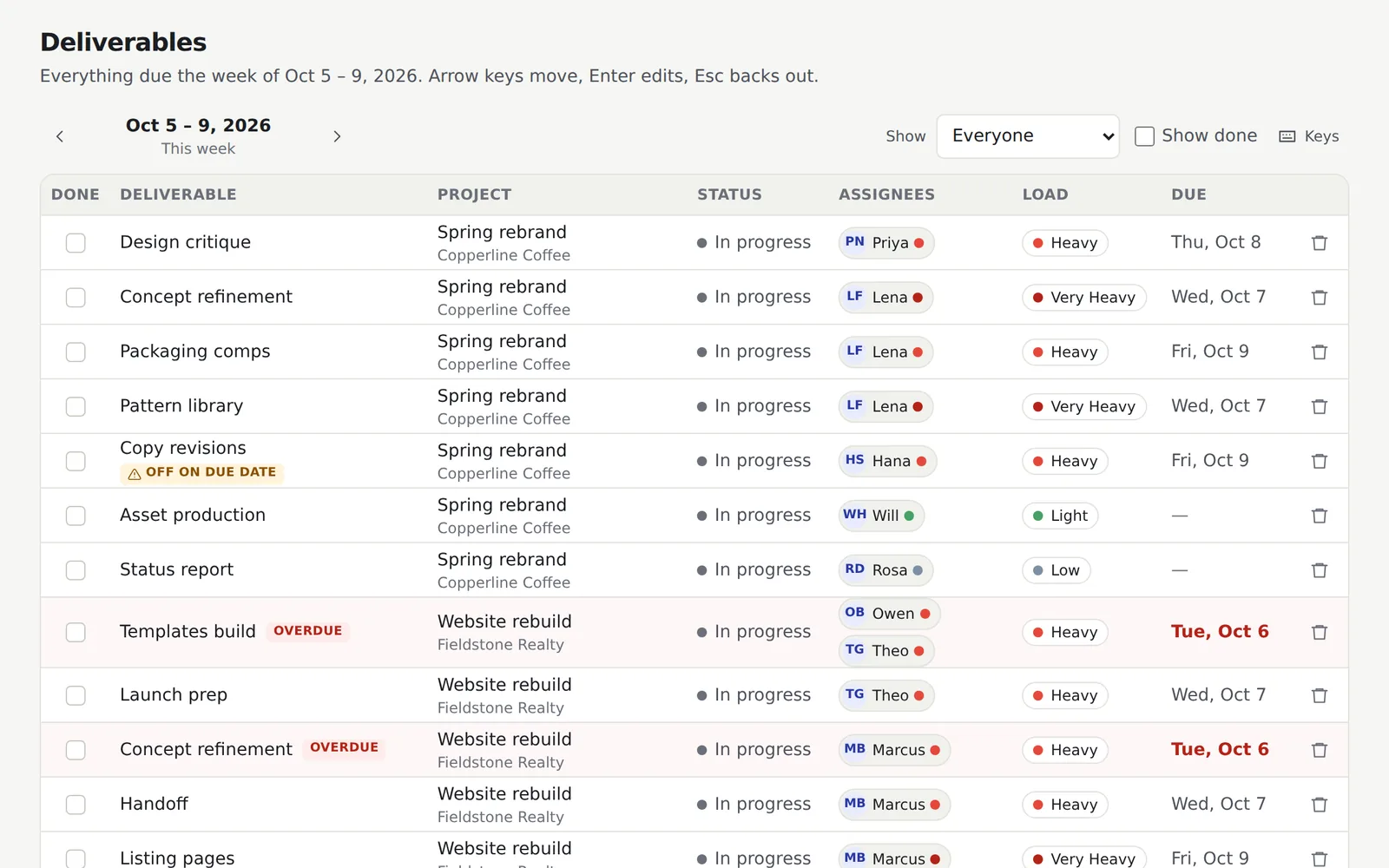Image resolution: width=1389 pixels, height=868 pixels.
Task: Open Very Heavy load for Pattern library
Action: [1084, 407]
